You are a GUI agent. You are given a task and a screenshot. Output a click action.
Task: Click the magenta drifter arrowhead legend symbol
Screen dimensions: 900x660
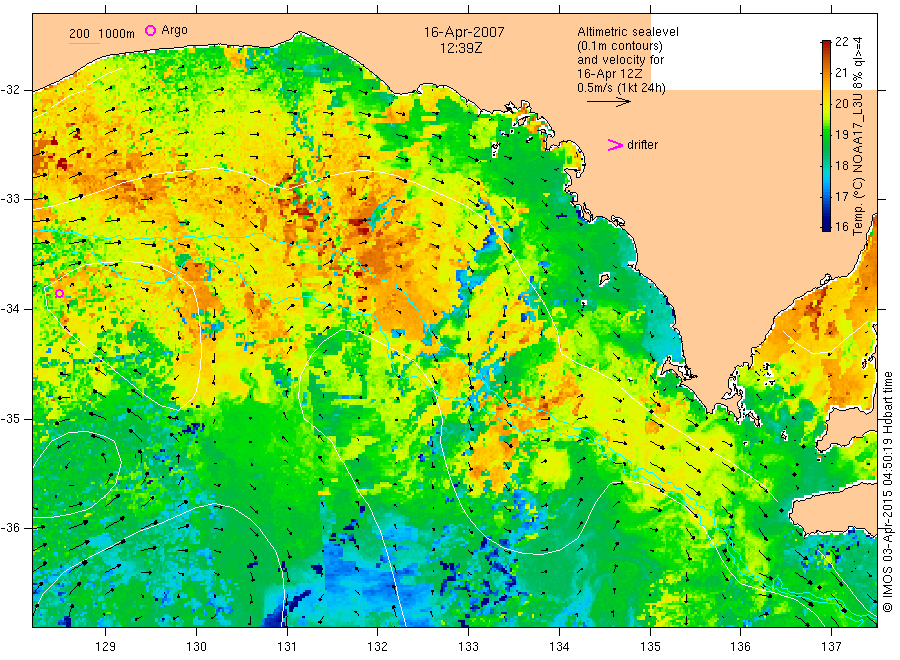pyautogui.click(x=615, y=145)
